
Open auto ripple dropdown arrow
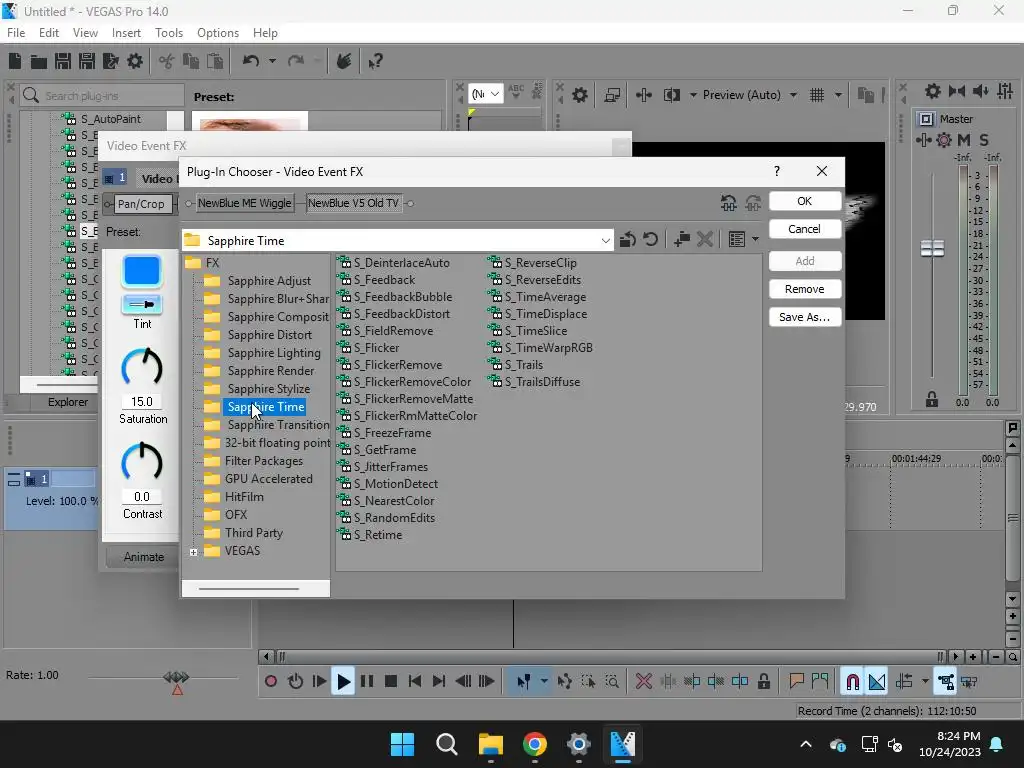coord(925,682)
